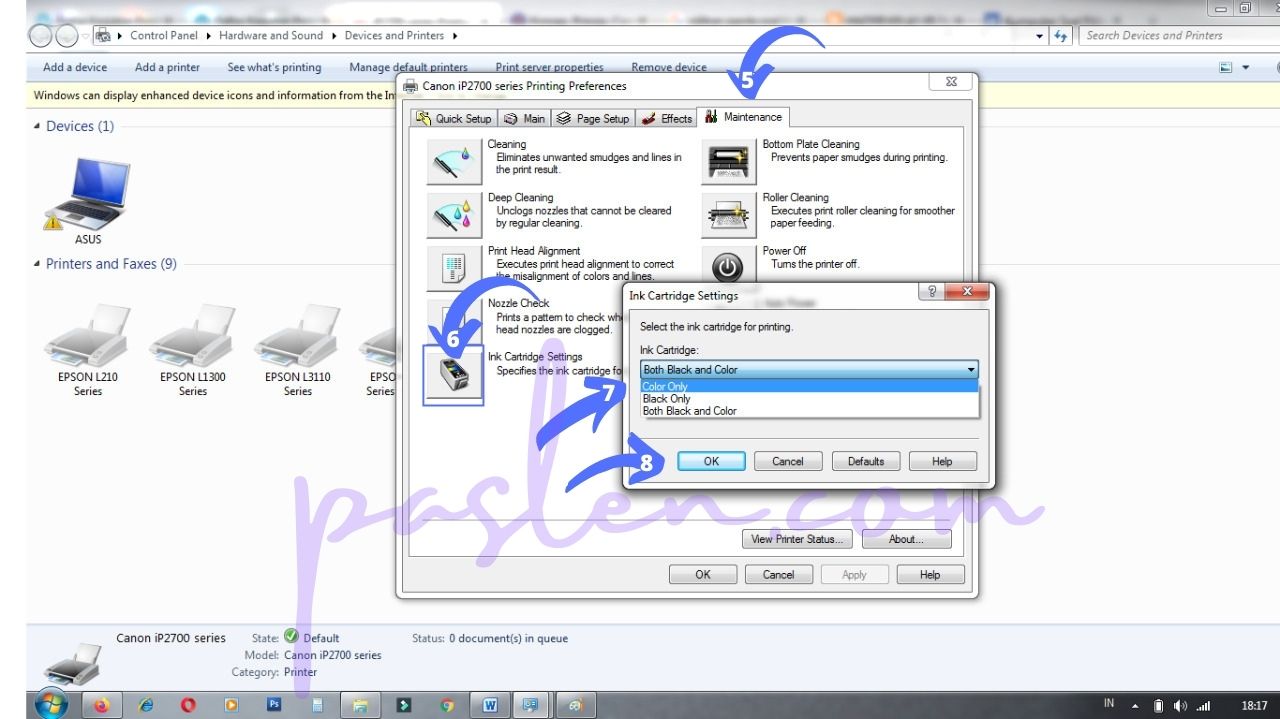
Task: Click Add a printer in toolbar
Action: 167,68
